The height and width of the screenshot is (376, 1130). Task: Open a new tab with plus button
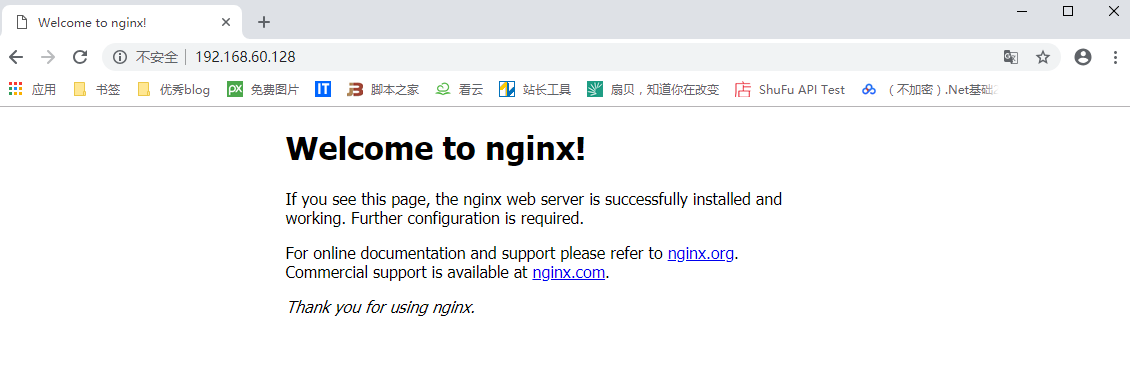tap(264, 22)
